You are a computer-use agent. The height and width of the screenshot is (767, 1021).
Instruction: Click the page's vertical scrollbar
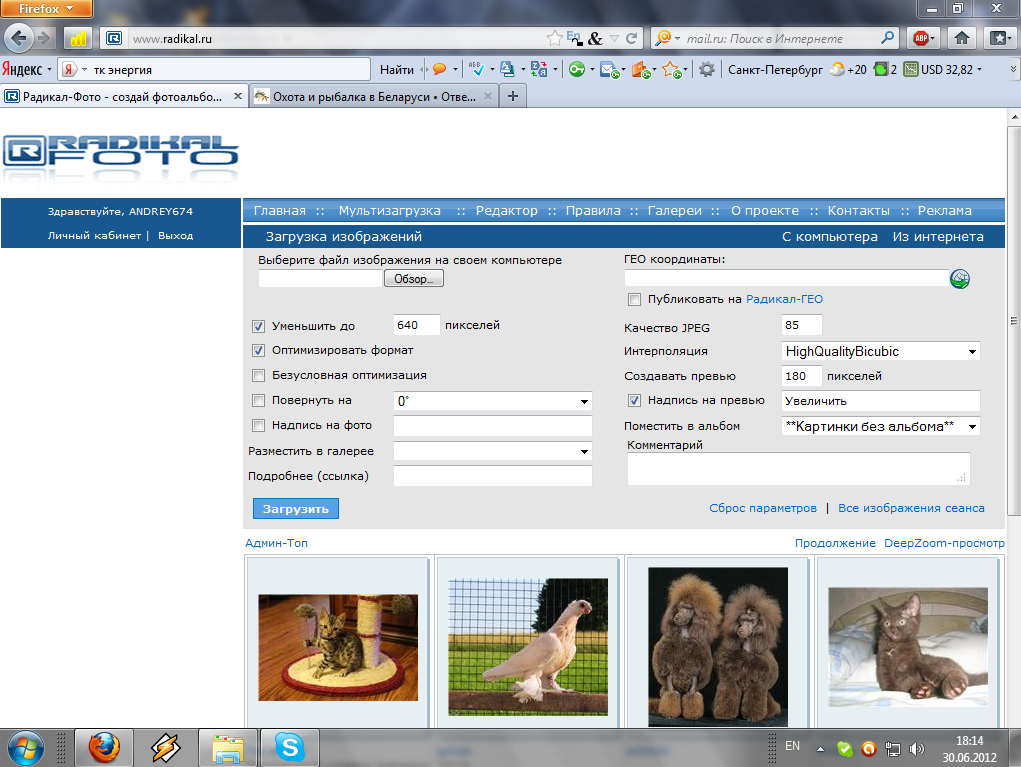pyautogui.click(x=1013, y=322)
